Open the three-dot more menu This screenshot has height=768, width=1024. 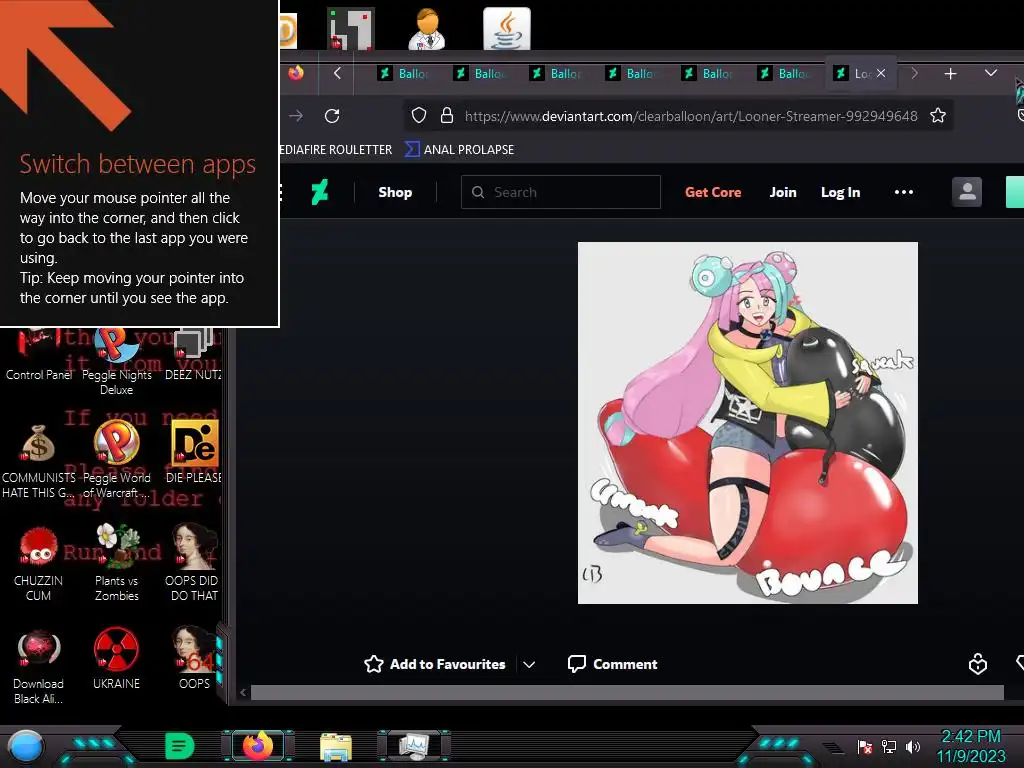tap(904, 192)
